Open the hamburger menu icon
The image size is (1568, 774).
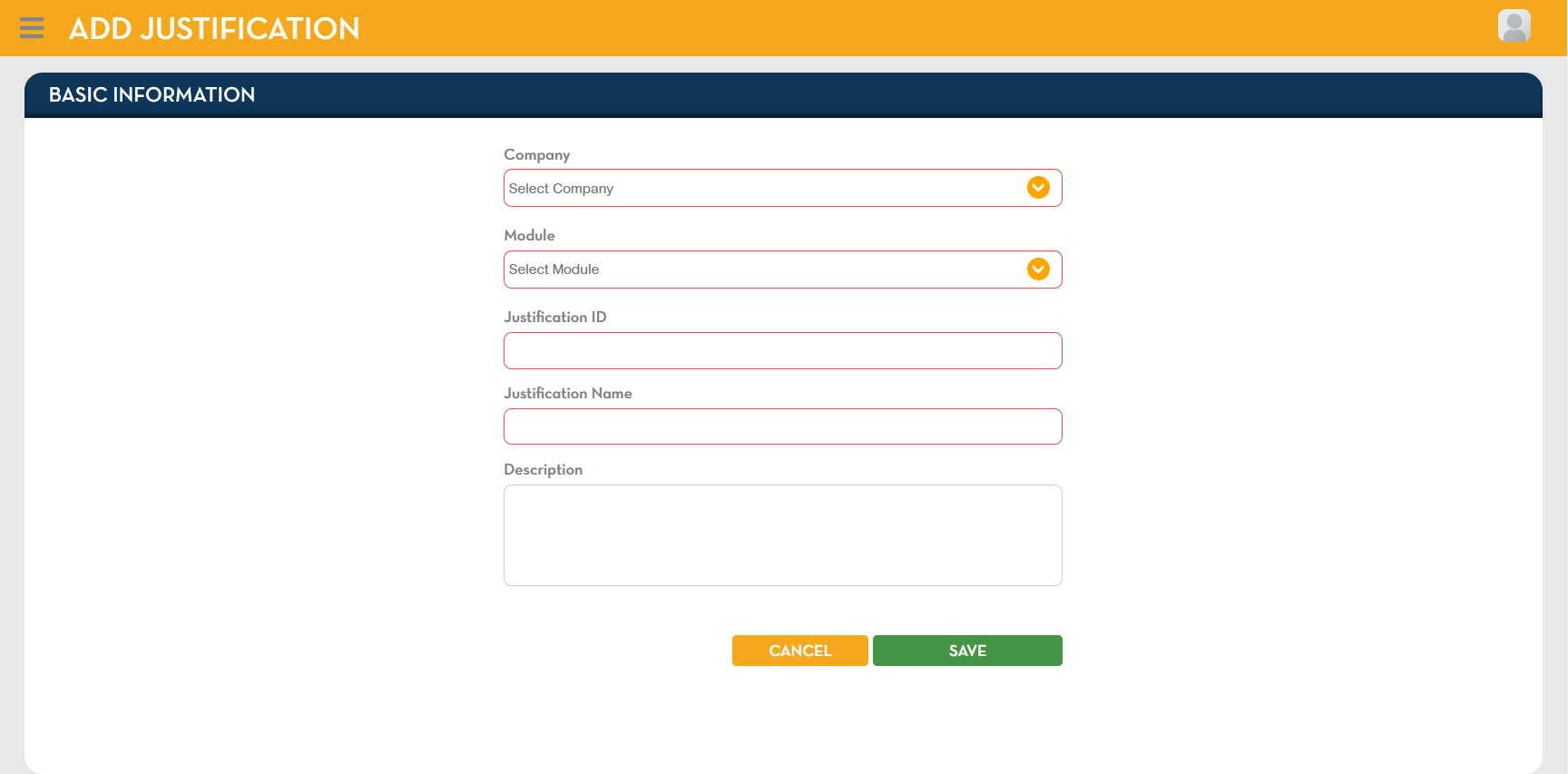32,28
